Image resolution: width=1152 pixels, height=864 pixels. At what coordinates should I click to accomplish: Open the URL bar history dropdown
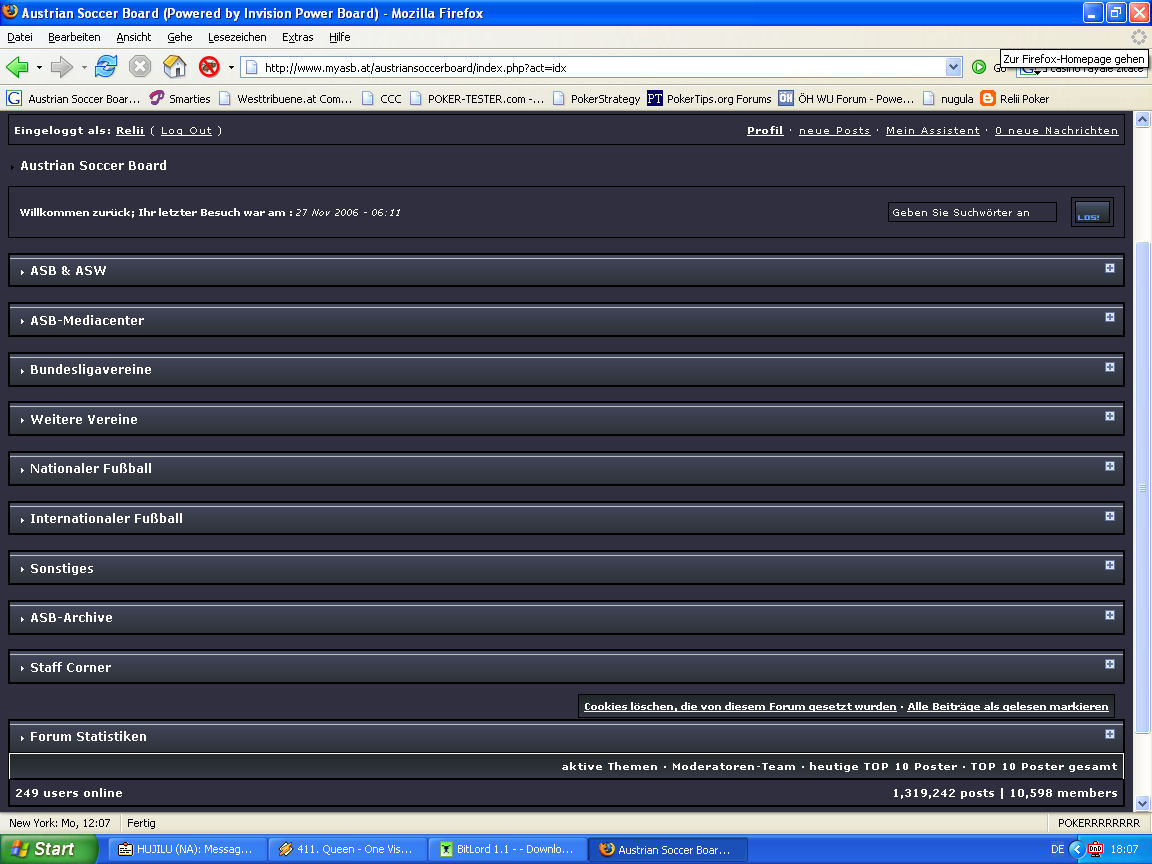point(953,67)
